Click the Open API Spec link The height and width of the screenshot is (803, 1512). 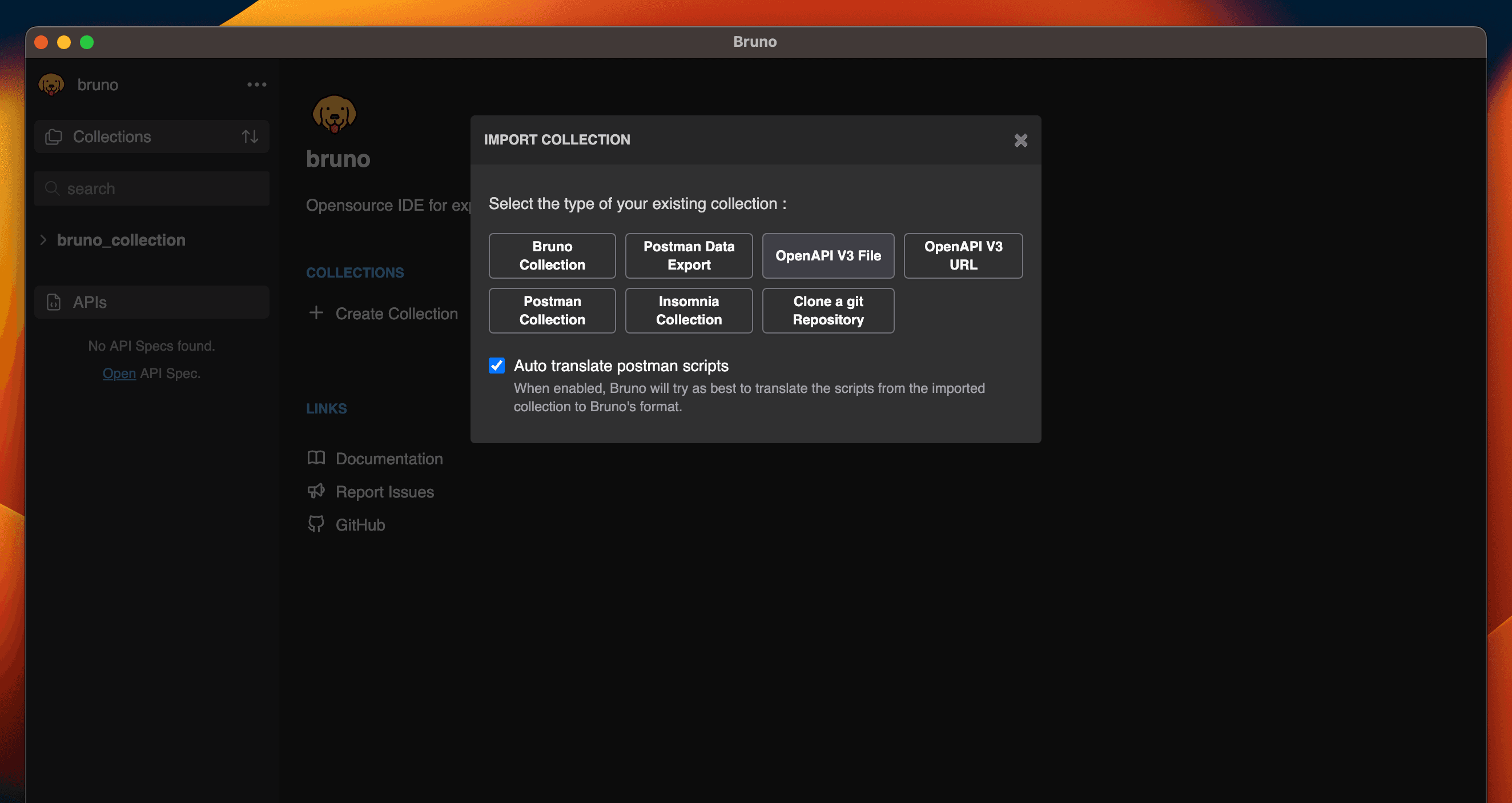(119, 374)
